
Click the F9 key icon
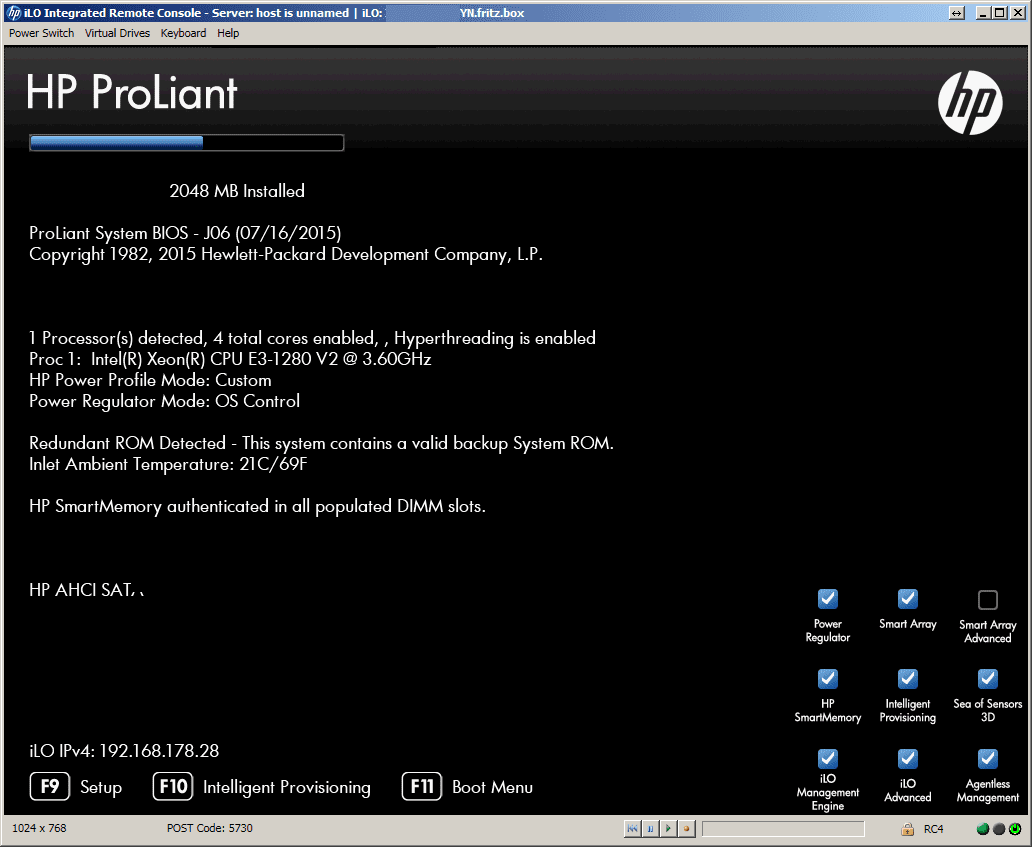(x=50, y=786)
